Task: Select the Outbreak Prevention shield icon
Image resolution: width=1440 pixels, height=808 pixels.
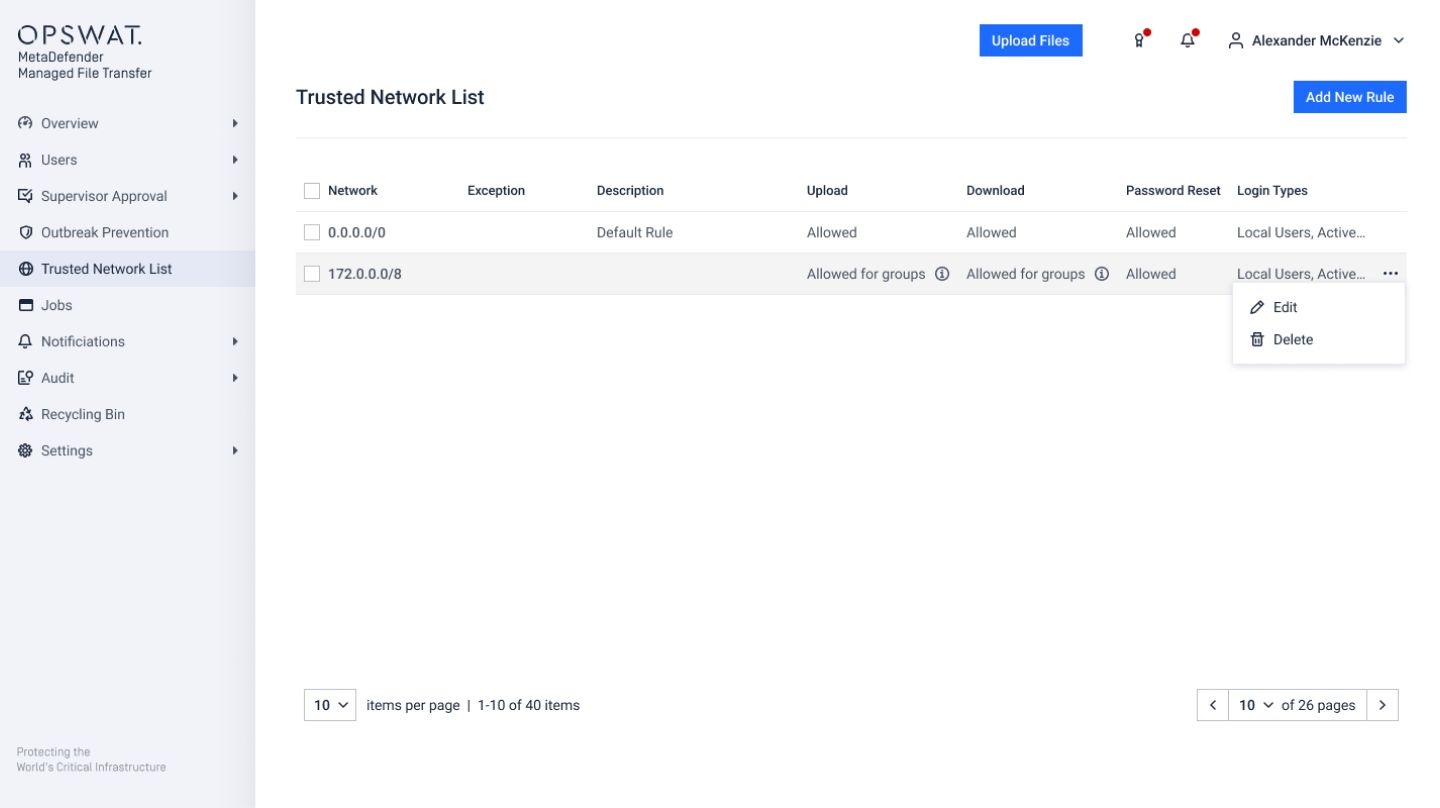Action: [22, 232]
